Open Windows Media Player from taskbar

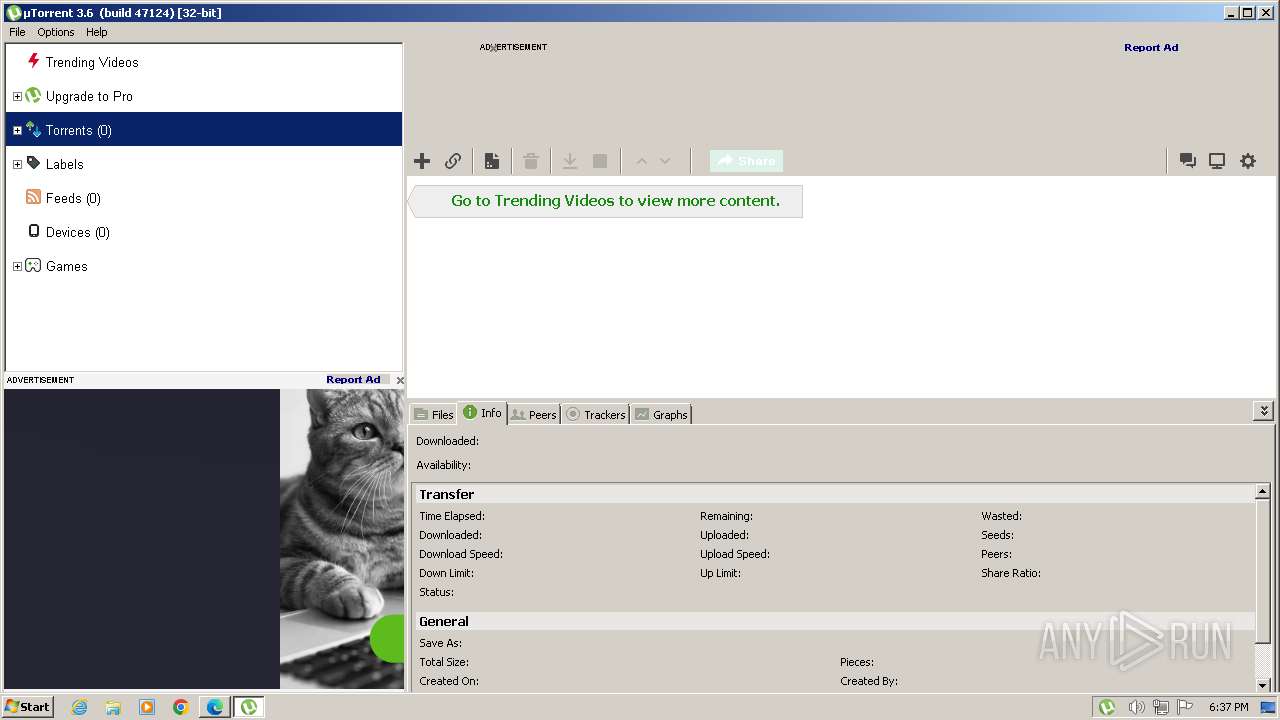click(x=147, y=707)
